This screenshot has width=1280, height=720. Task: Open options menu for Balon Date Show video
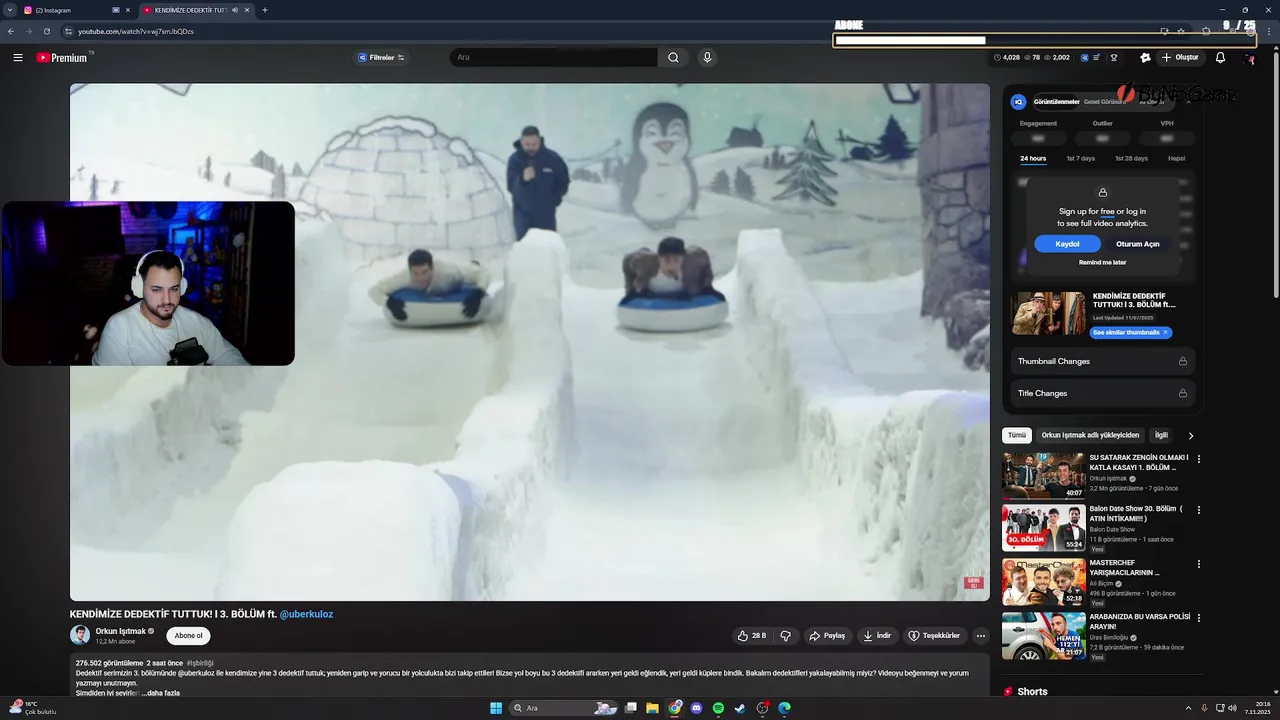[1199, 510]
